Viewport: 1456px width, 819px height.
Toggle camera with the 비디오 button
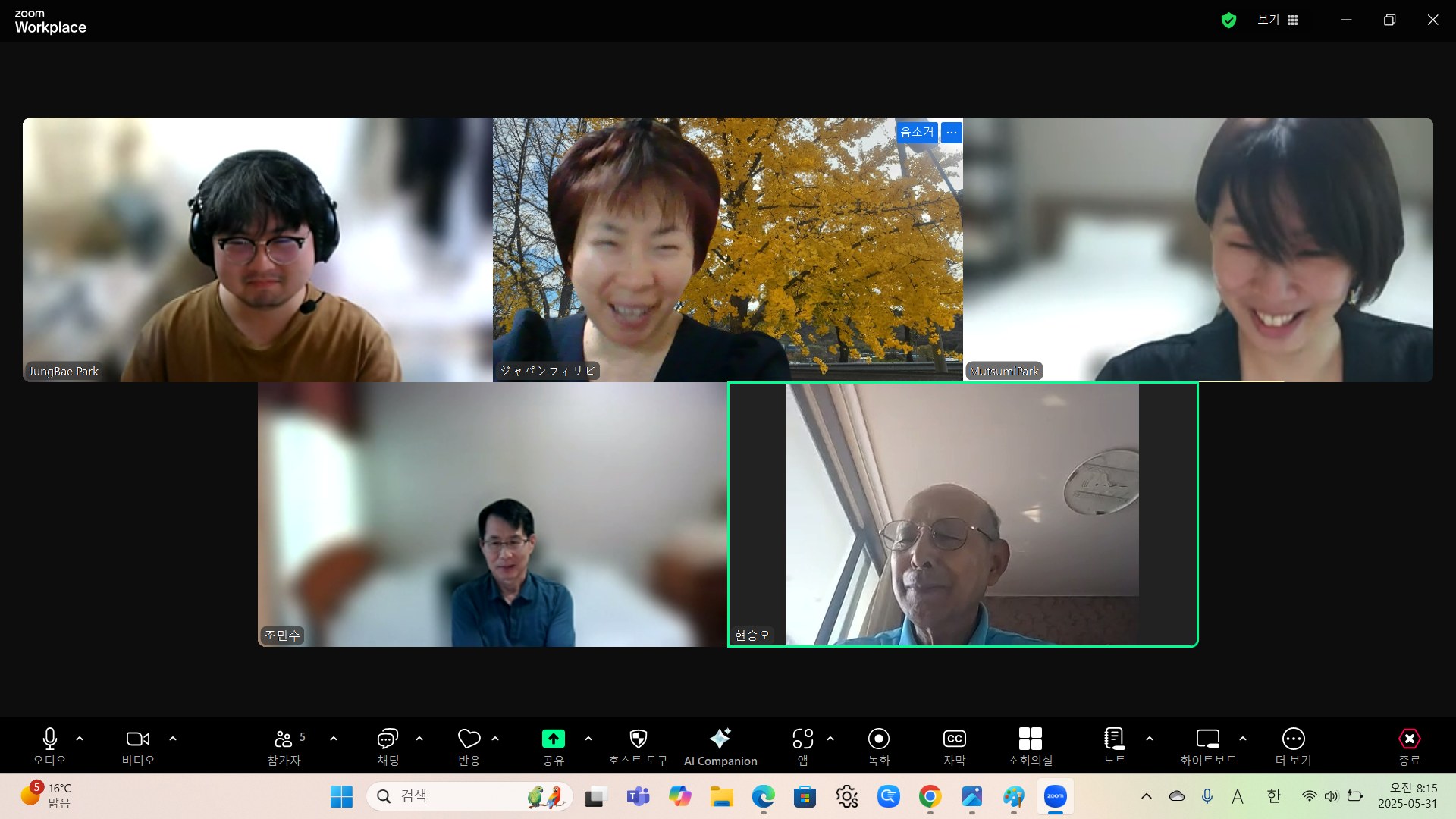pyautogui.click(x=138, y=746)
